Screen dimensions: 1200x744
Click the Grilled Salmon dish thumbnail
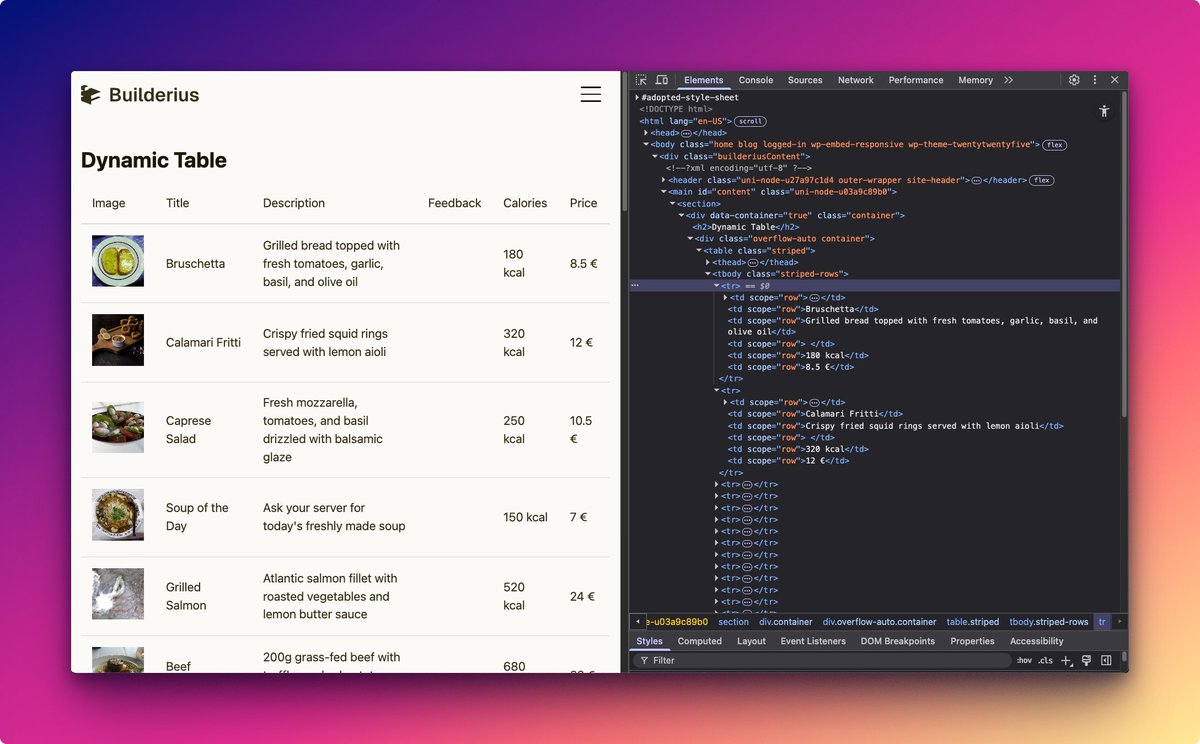118,594
